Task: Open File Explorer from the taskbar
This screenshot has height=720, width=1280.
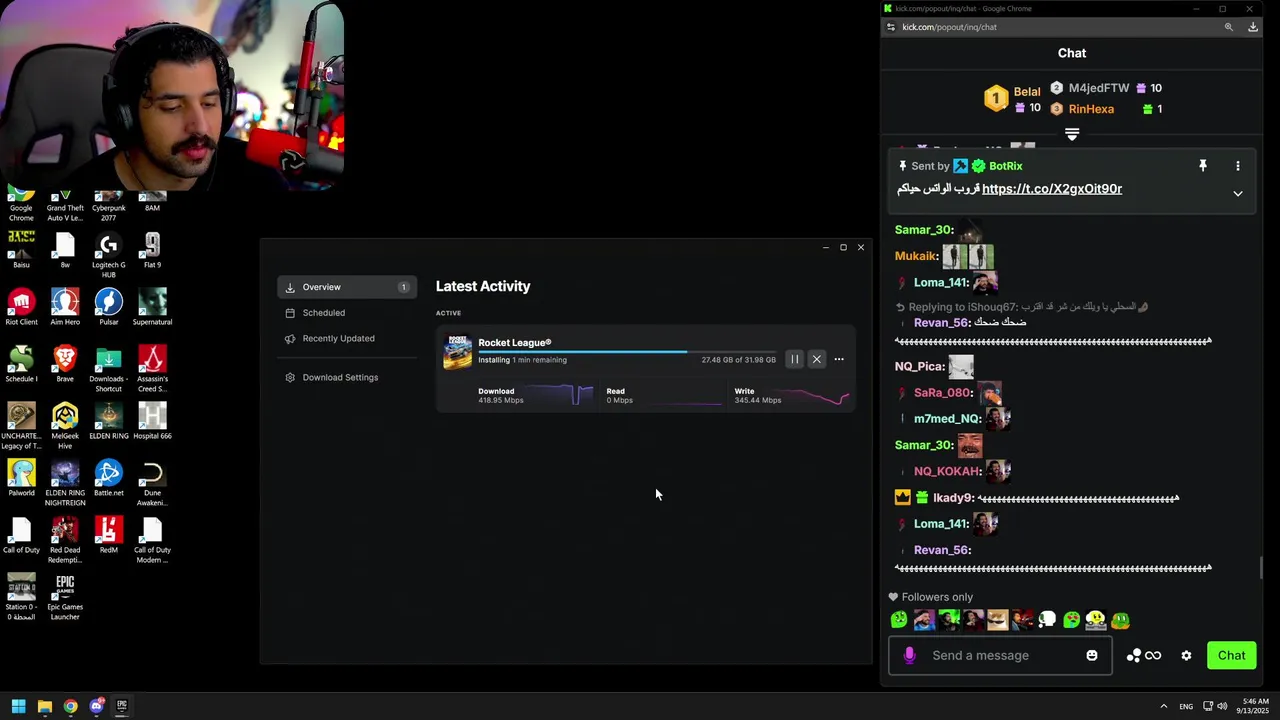Action: 44,706
